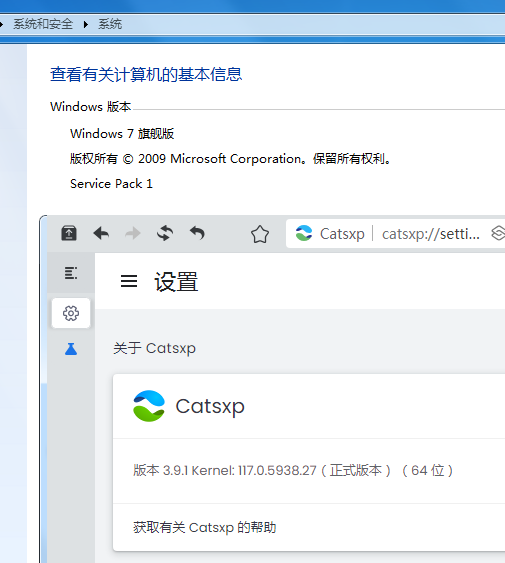Click the version text 3.9.1 Kernel line
Image resolution: width=505 pixels, height=563 pixels.
coord(293,470)
